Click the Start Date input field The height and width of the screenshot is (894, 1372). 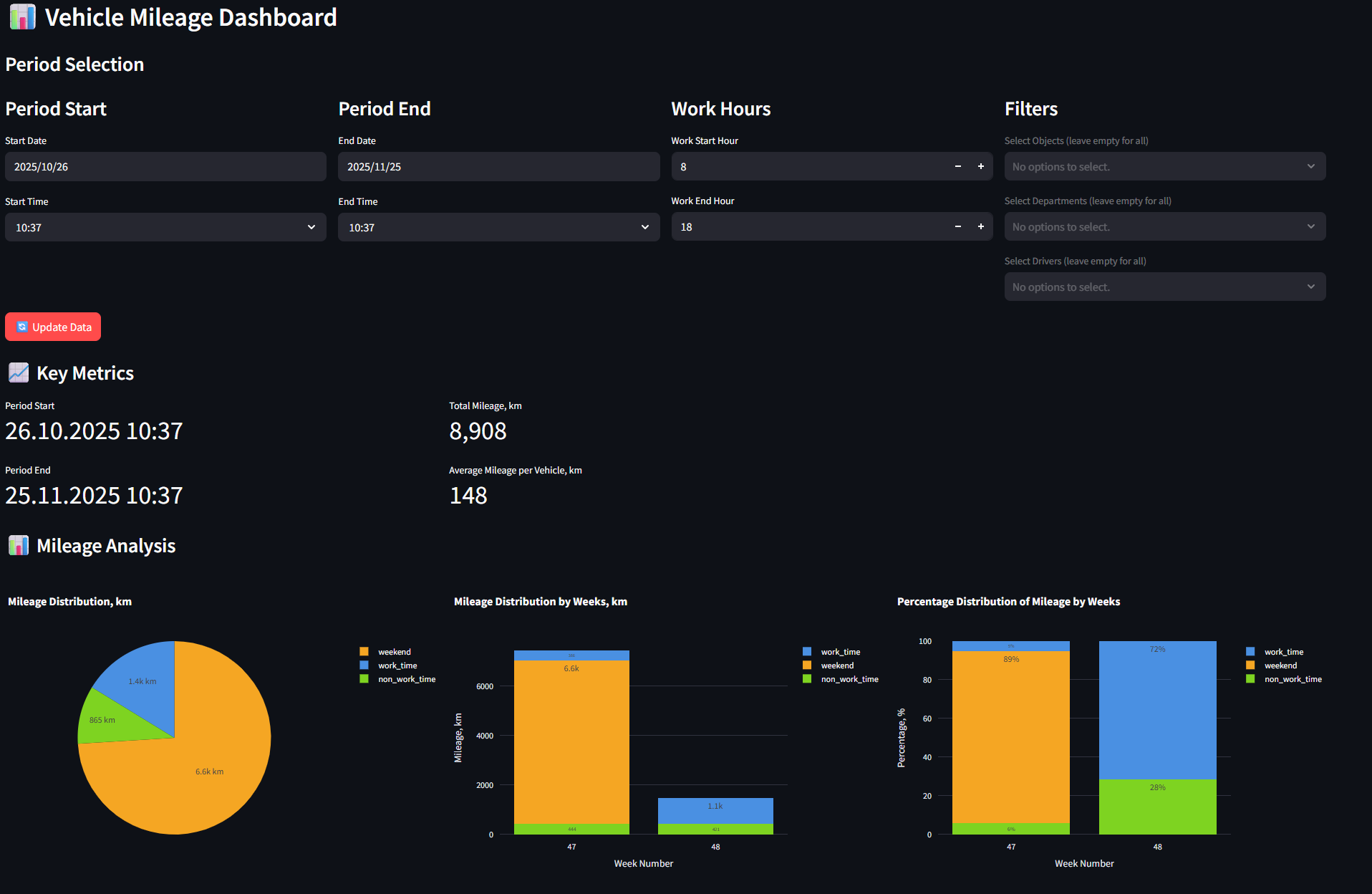coord(165,167)
